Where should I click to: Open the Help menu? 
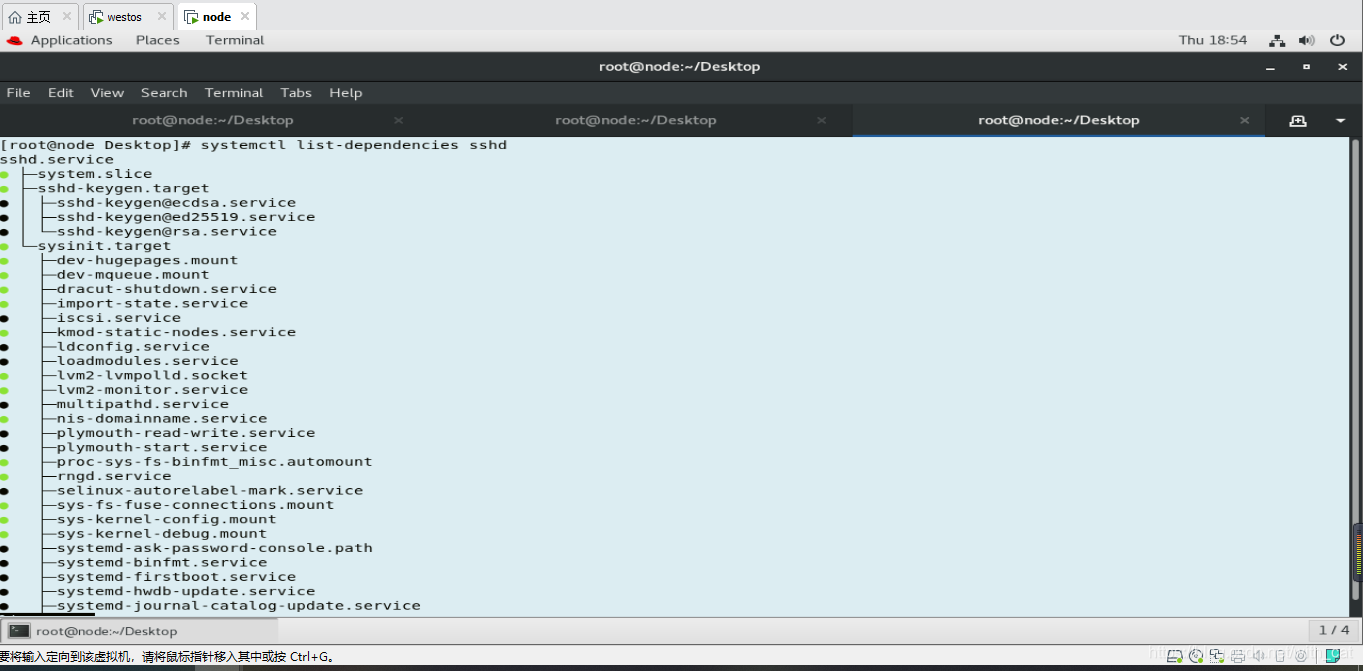pos(346,93)
